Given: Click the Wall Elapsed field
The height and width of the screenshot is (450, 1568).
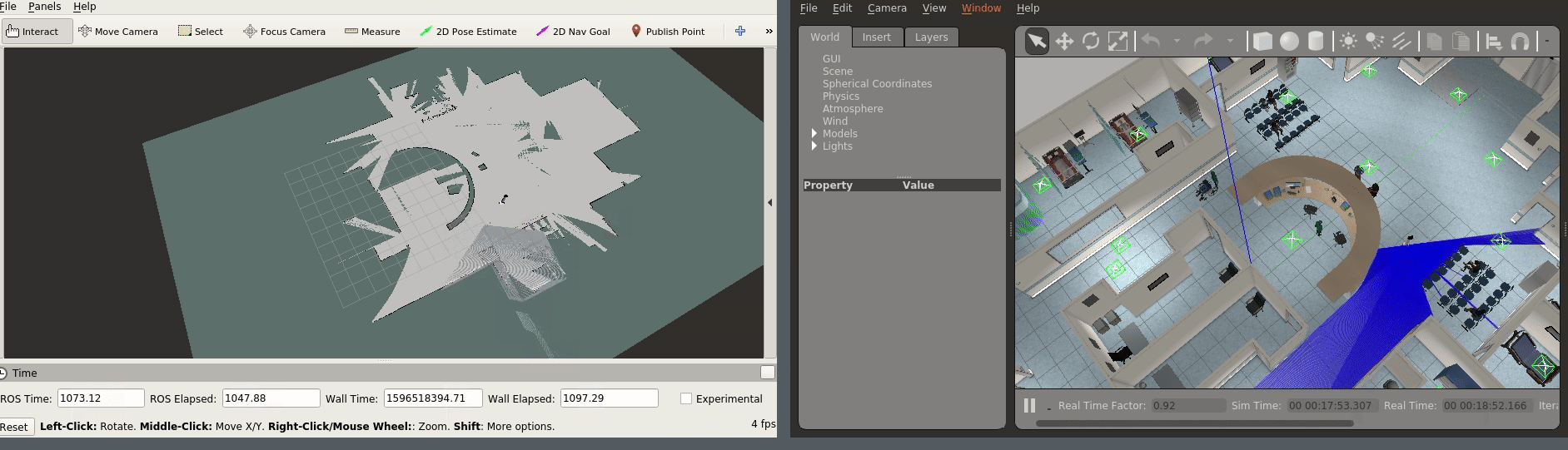Looking at the screenshot, I should (x=609, y=398).
